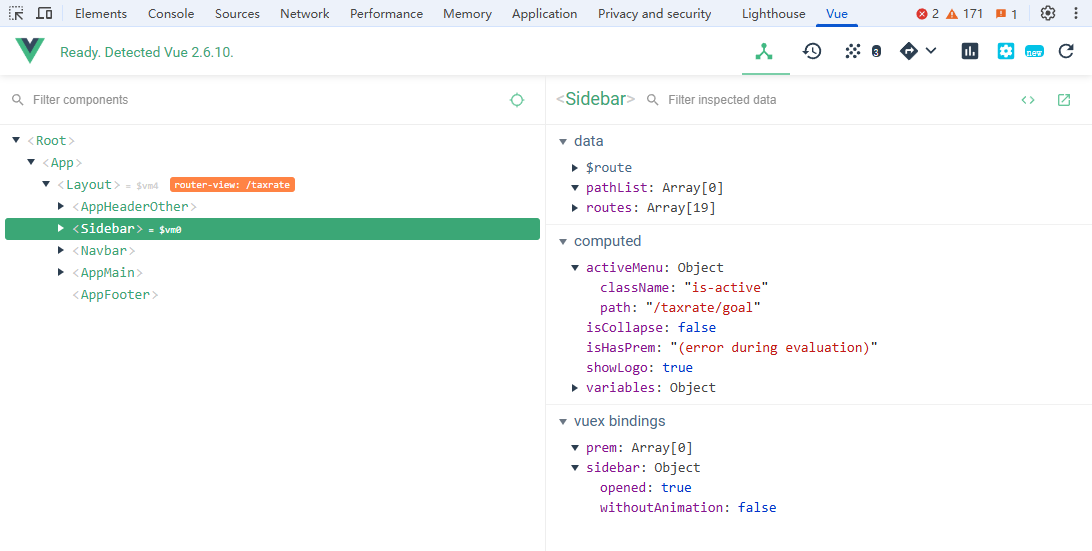This screenshot has width=1092, height=551.
Task: Click the path "/taxrate/goal" value
Action: 703,307
